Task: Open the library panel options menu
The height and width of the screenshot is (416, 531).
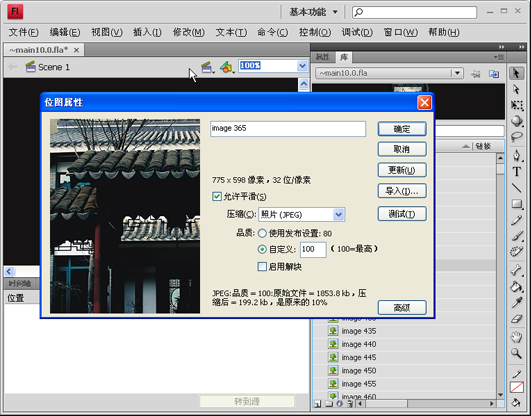Action: pyautogui.click(x=498, y=57)
